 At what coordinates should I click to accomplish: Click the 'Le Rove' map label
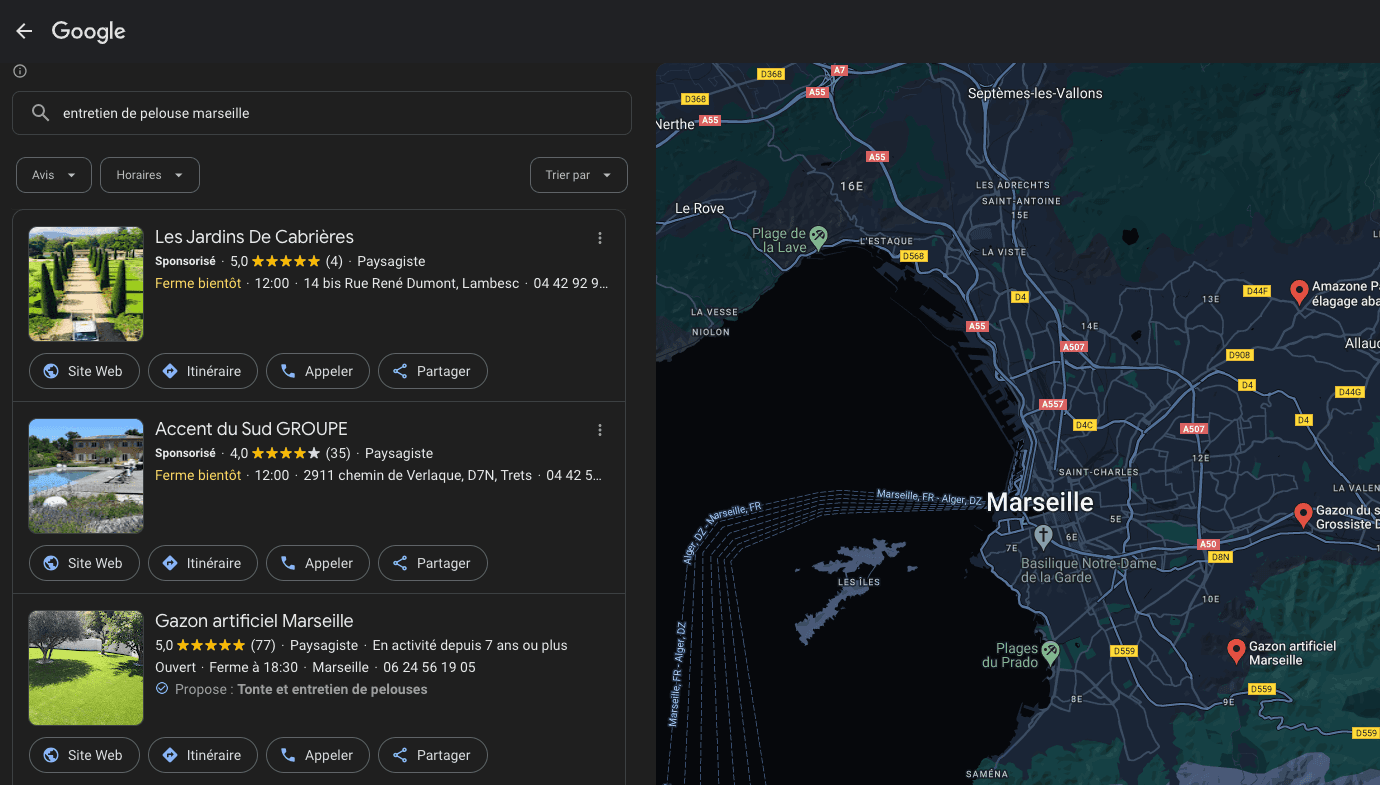(700, 208)
